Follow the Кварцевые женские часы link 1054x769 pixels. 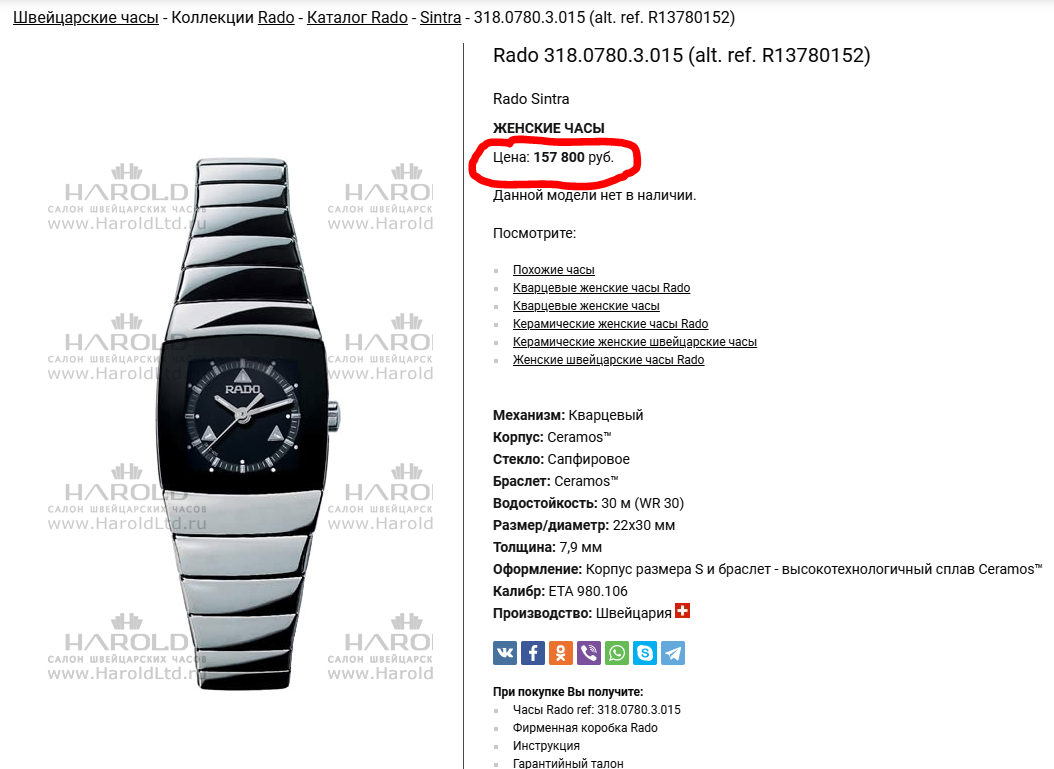(586, 306)
